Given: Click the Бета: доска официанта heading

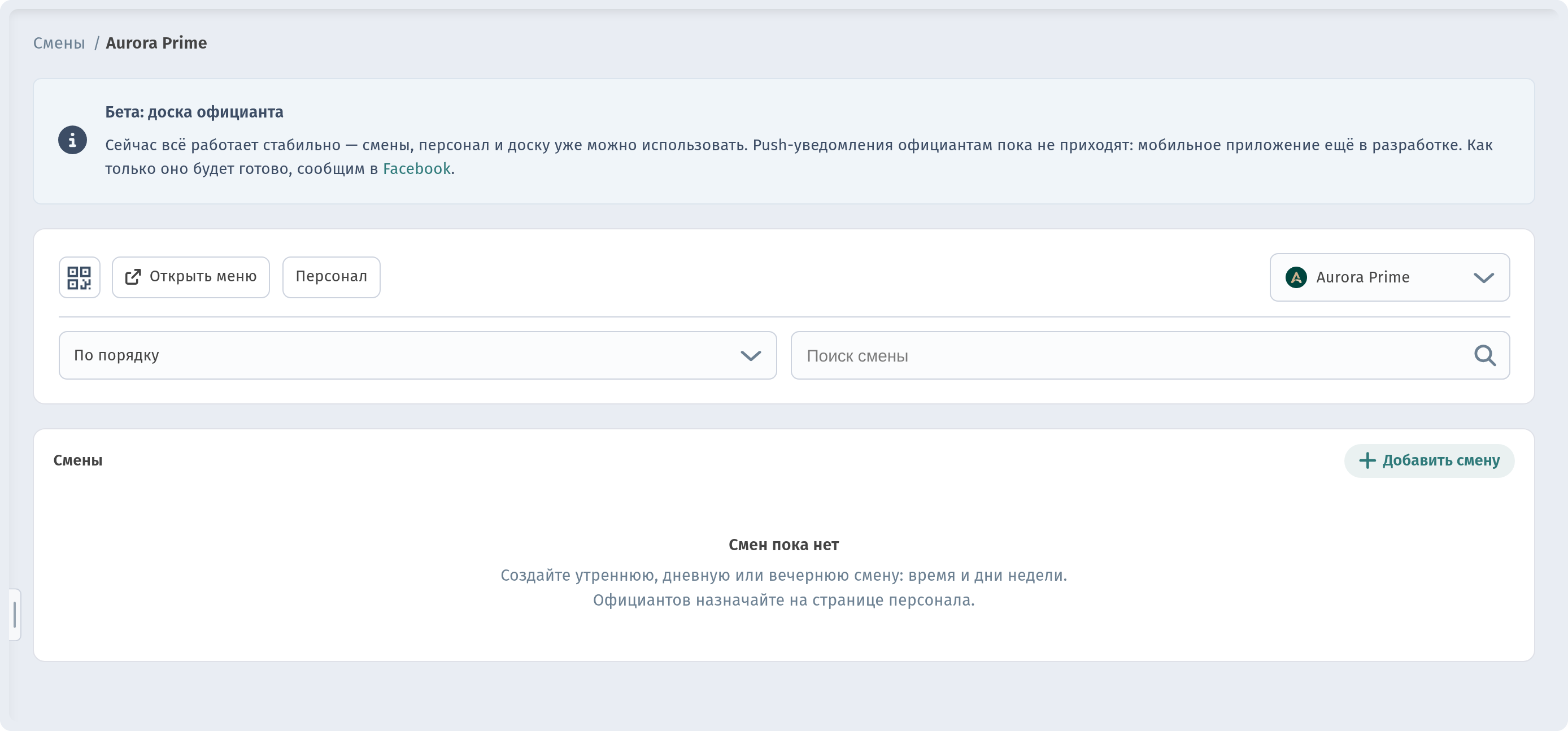Looking at the screenshot, I should (194, 112).
